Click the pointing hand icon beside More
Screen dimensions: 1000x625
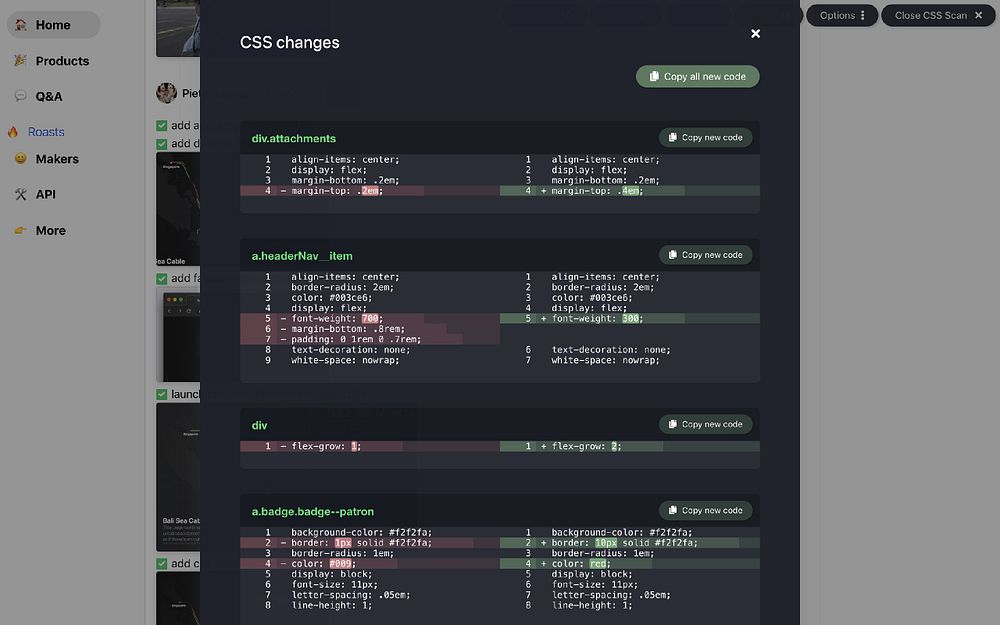click(x=21, y=230)
